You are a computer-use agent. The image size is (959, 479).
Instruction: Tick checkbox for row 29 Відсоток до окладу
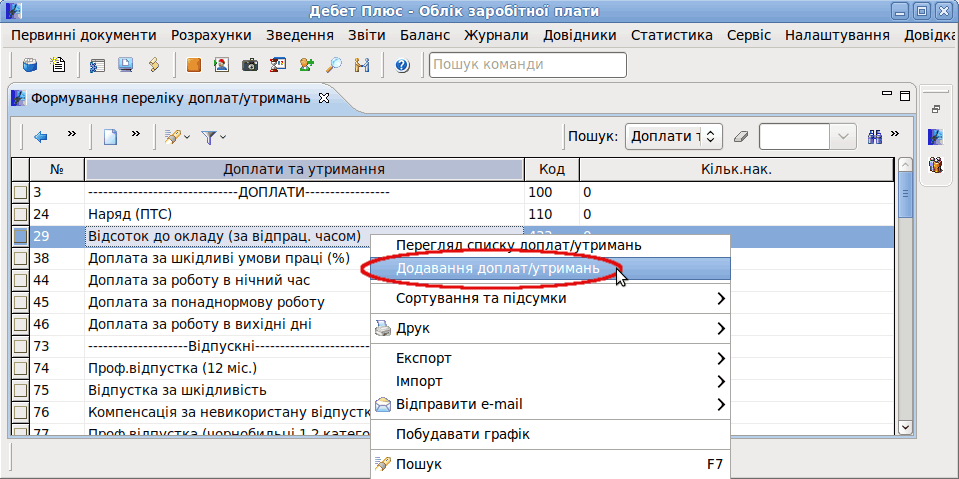tap(21, 236)
